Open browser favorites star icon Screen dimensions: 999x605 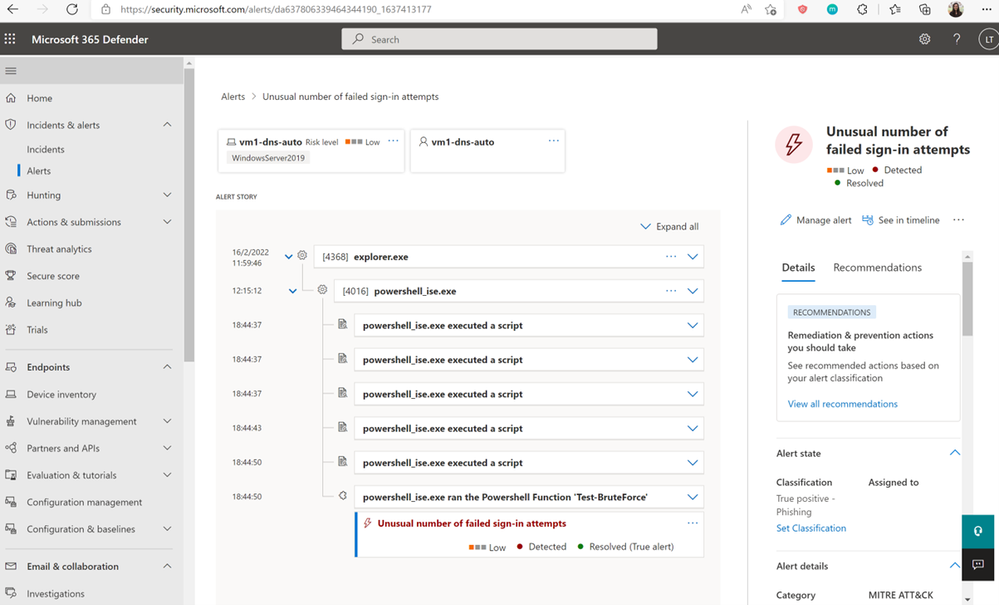(895, 10)
